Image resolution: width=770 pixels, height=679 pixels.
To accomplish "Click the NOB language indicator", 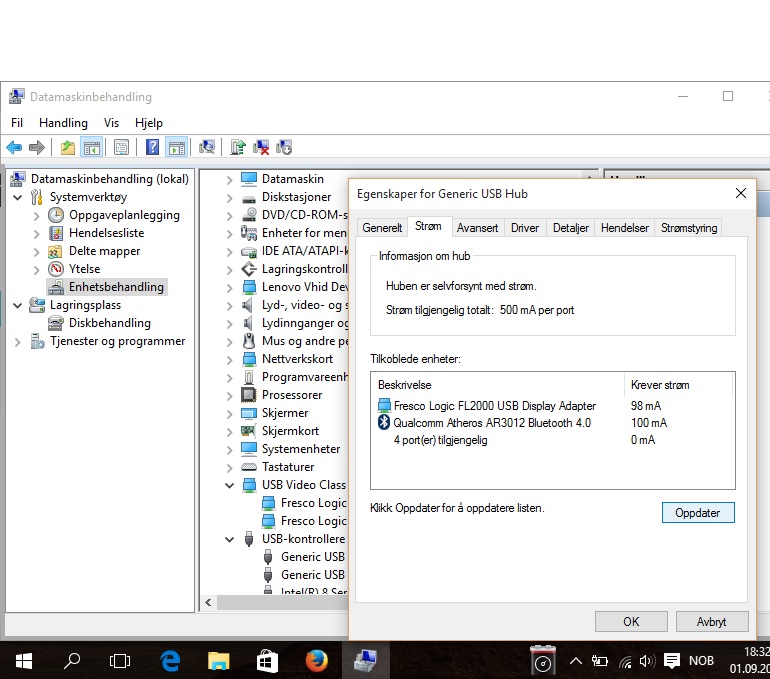I will click(701, 661).
